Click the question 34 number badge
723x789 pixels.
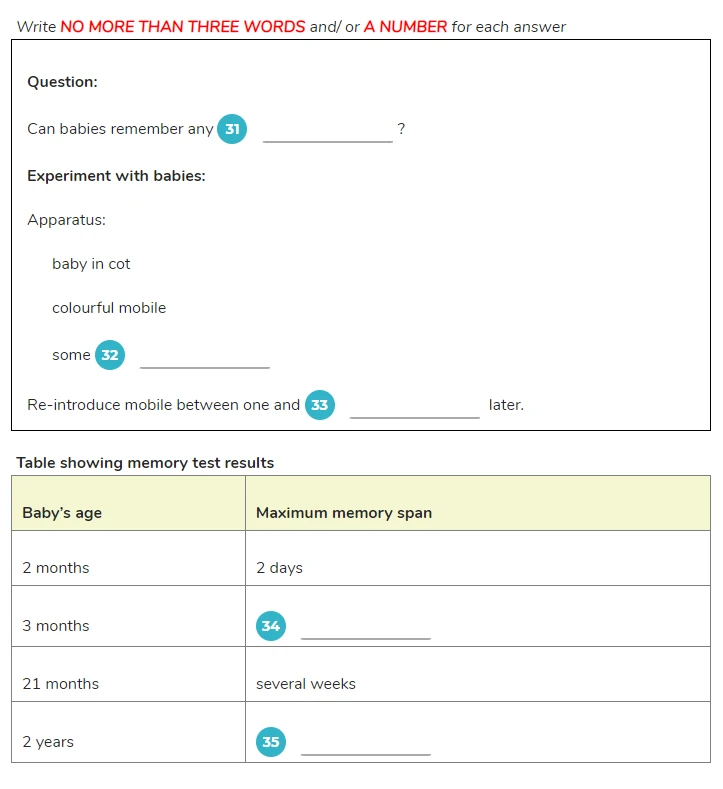[x=271, y=626]
